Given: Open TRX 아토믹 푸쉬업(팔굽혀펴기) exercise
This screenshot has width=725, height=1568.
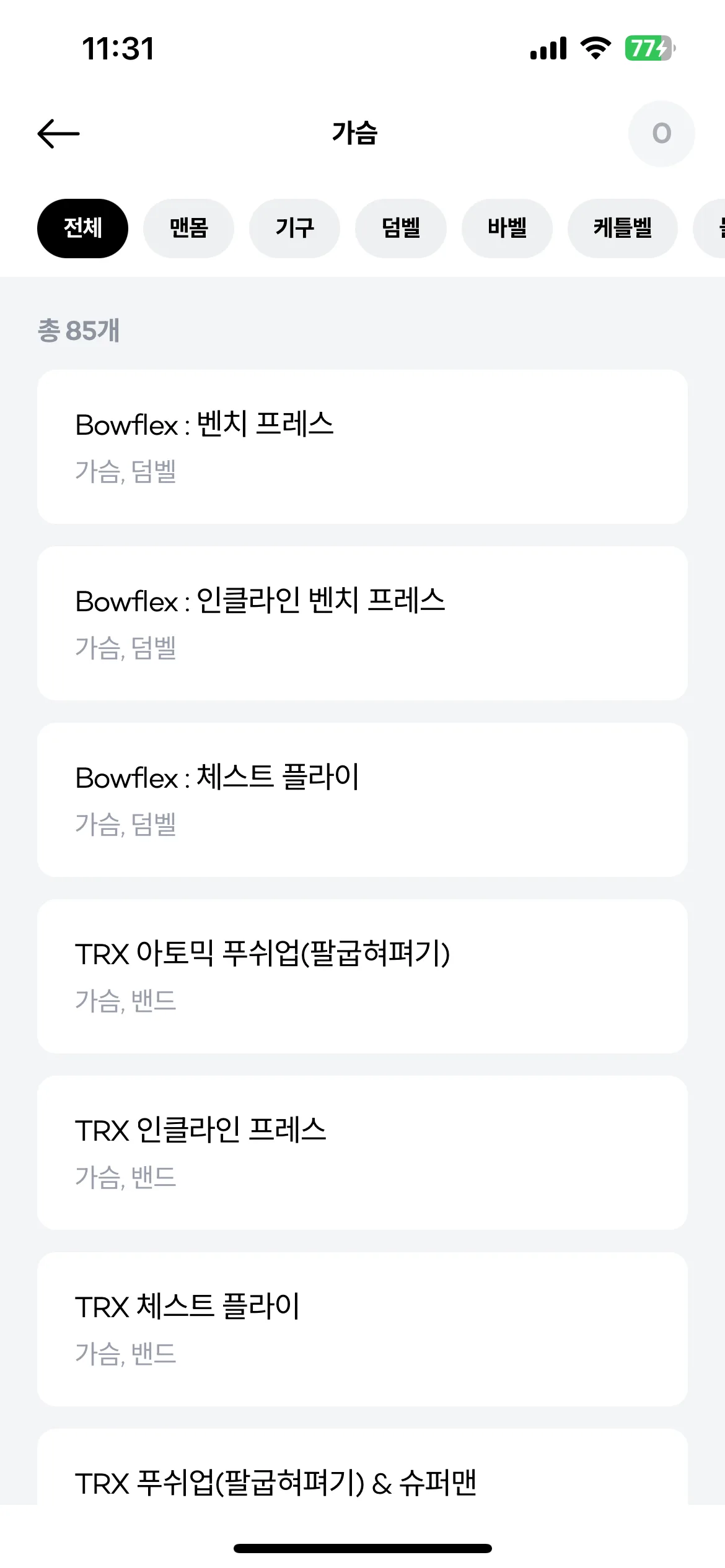Looking at the screenshot, I should (x=362, y=976).
